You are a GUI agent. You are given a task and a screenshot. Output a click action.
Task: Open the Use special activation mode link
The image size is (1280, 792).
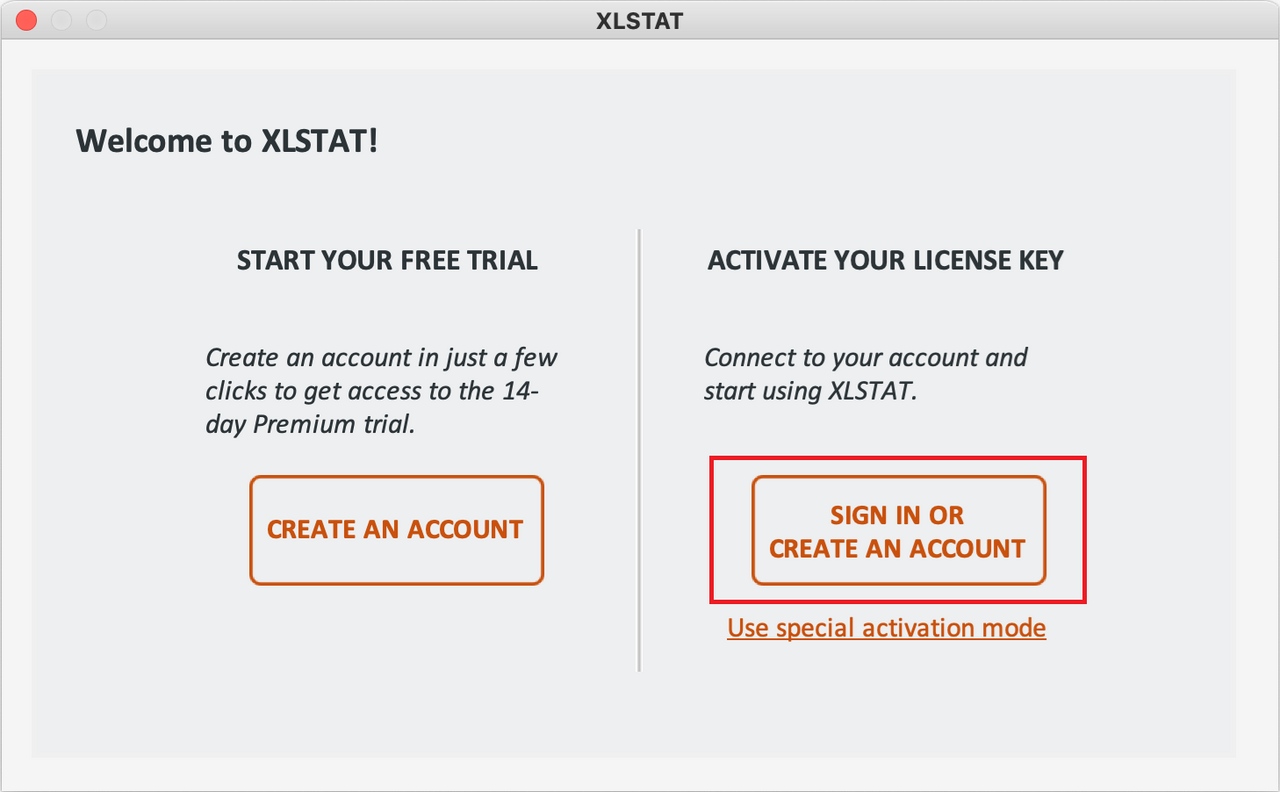coord(886,628)
